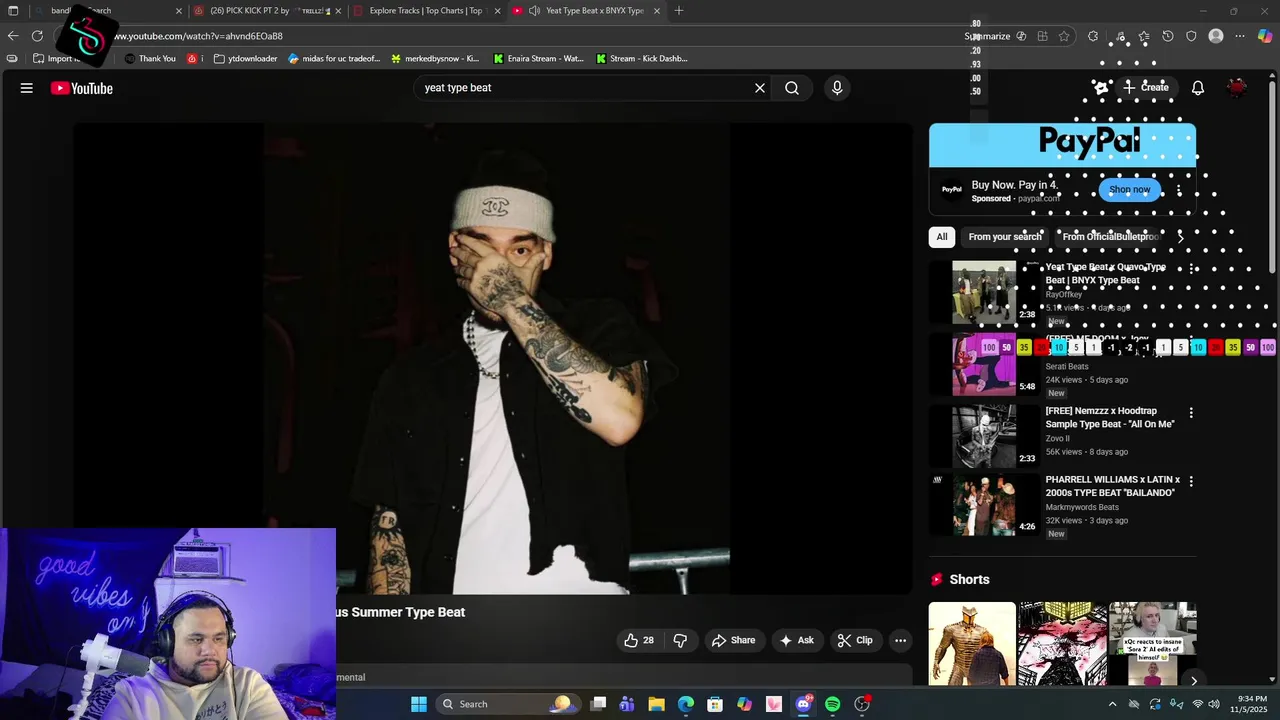This screenshot has height=720, width=1280.
Task: Open Yeat Type Beat x Quavo thumbnail
Action: [x=984, y=292]
